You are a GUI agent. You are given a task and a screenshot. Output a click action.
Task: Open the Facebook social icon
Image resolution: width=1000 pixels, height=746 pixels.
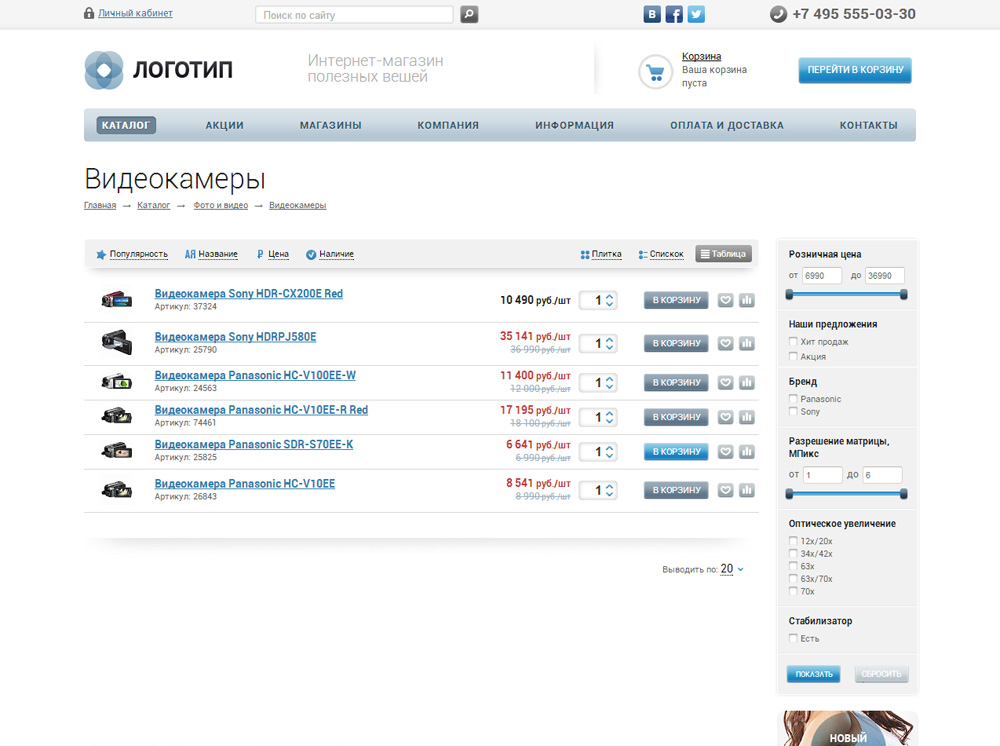tap(674, 14)
